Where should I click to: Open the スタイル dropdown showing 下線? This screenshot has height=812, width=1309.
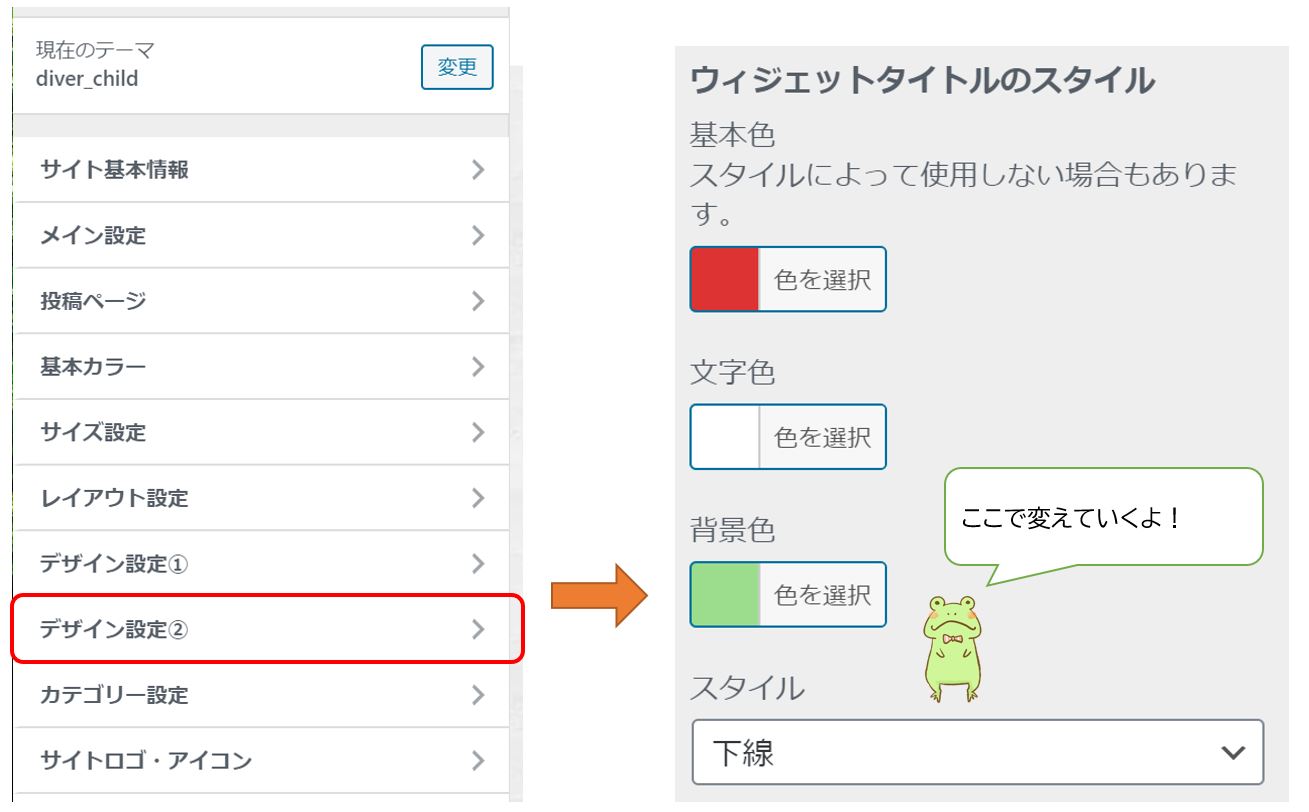[x=977, y=752]
